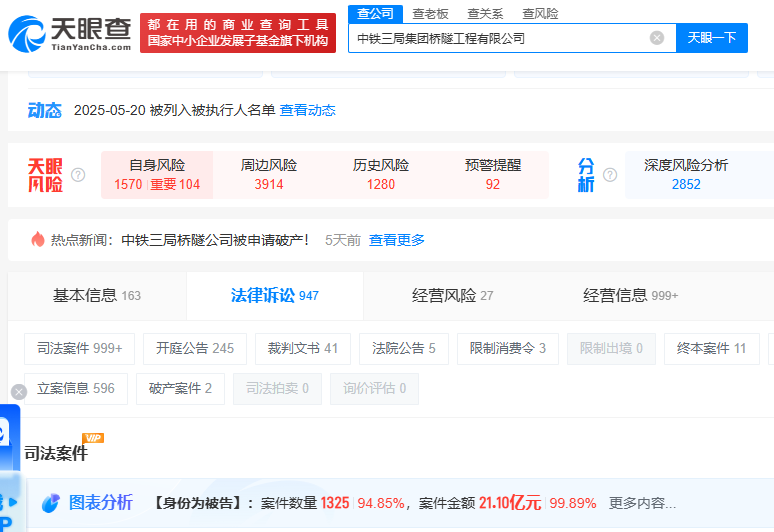Click the TianYanCha logo
This screenshot has height=532, width=774.
pyautogui.click(x=70, y=32)
